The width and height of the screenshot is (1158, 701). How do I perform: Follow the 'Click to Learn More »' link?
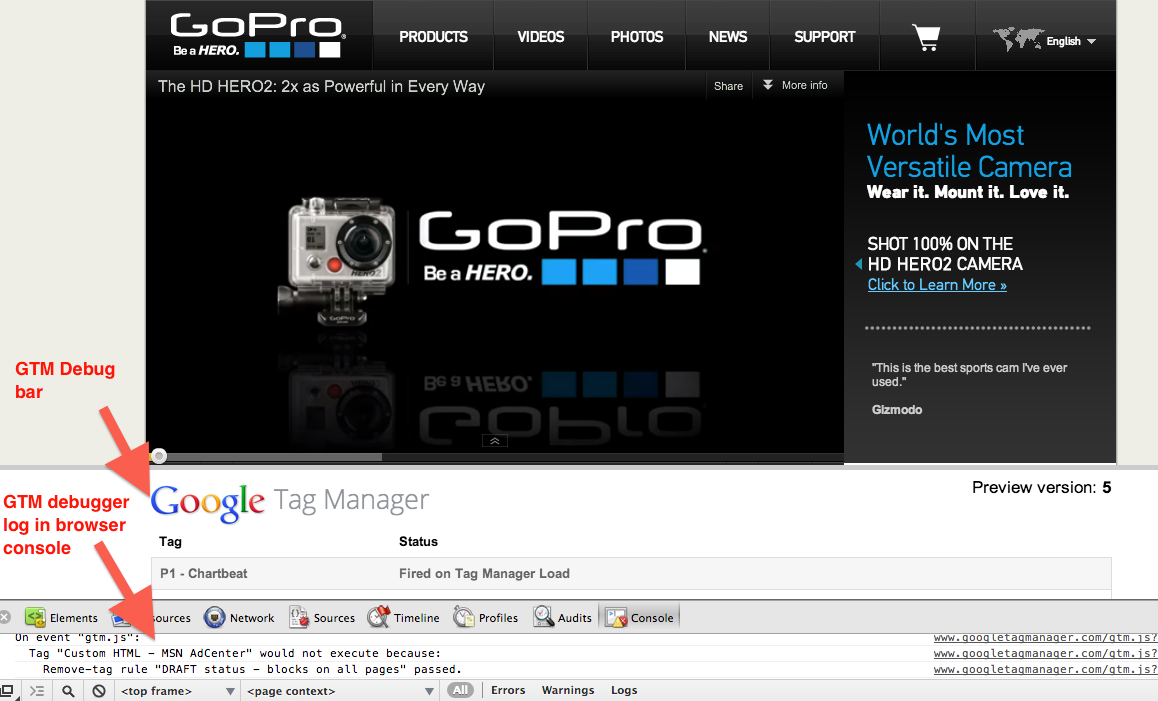click(x=937, y=284)
